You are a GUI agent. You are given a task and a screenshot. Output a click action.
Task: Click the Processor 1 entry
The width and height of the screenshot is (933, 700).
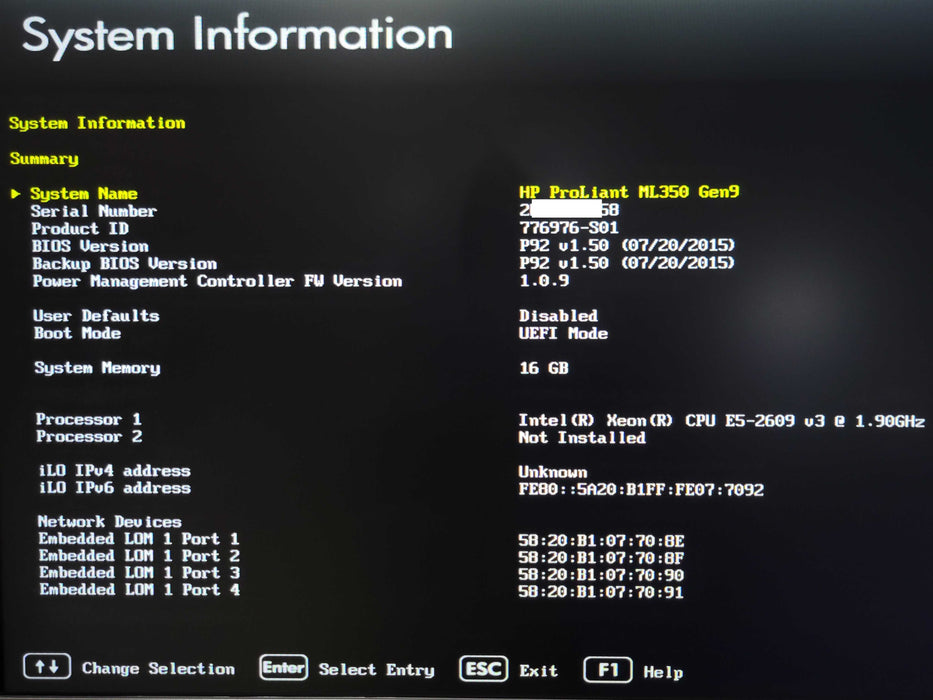pos(89,419)
